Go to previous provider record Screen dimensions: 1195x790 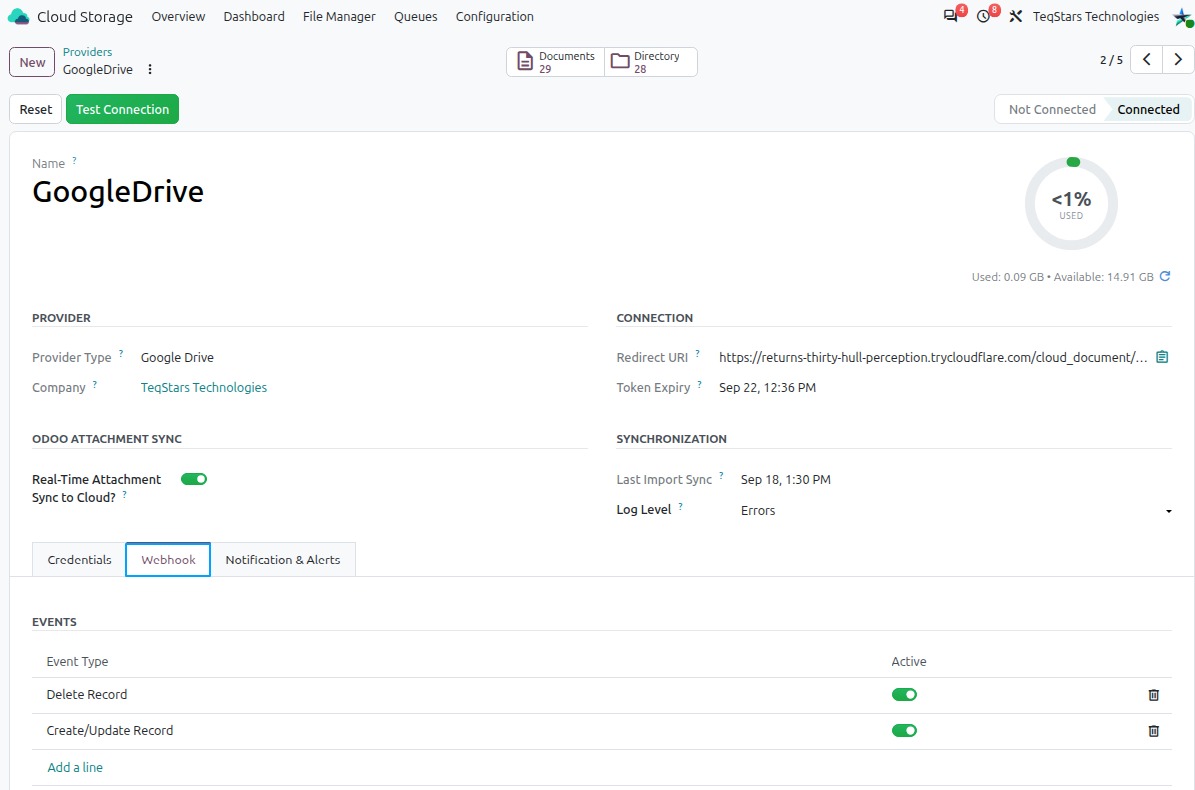[x=1146, y=59]
